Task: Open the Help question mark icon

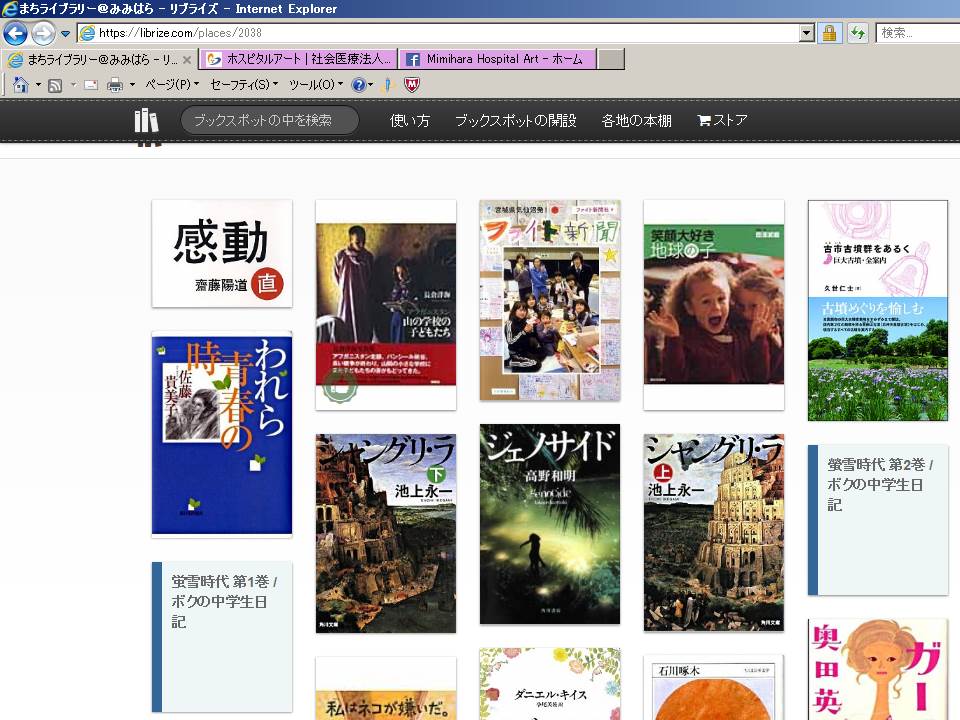Action: (x=358, y=85)
